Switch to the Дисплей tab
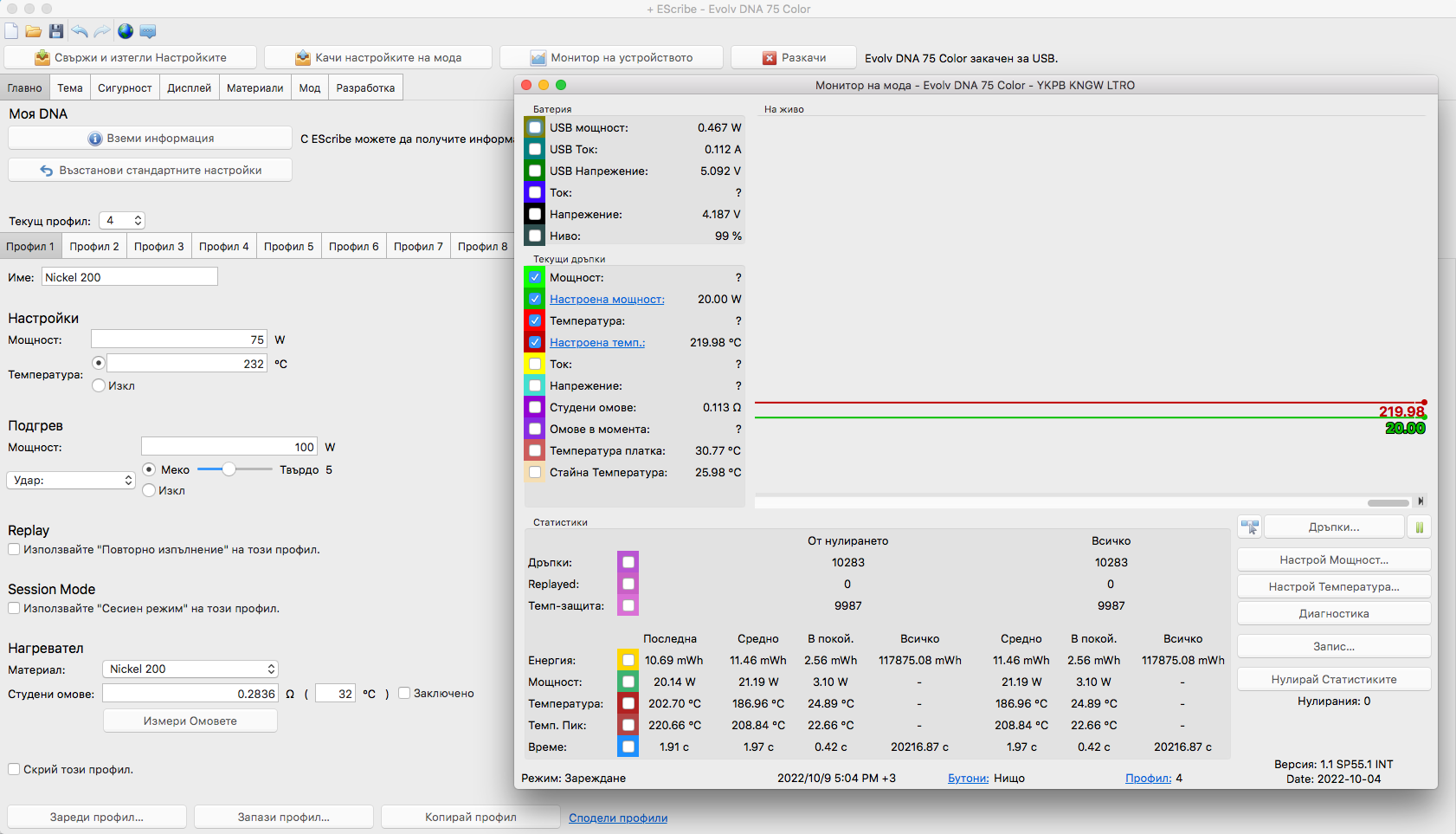Image resolution: width=1456 pixels, height=834 pixels. [189, 87]
